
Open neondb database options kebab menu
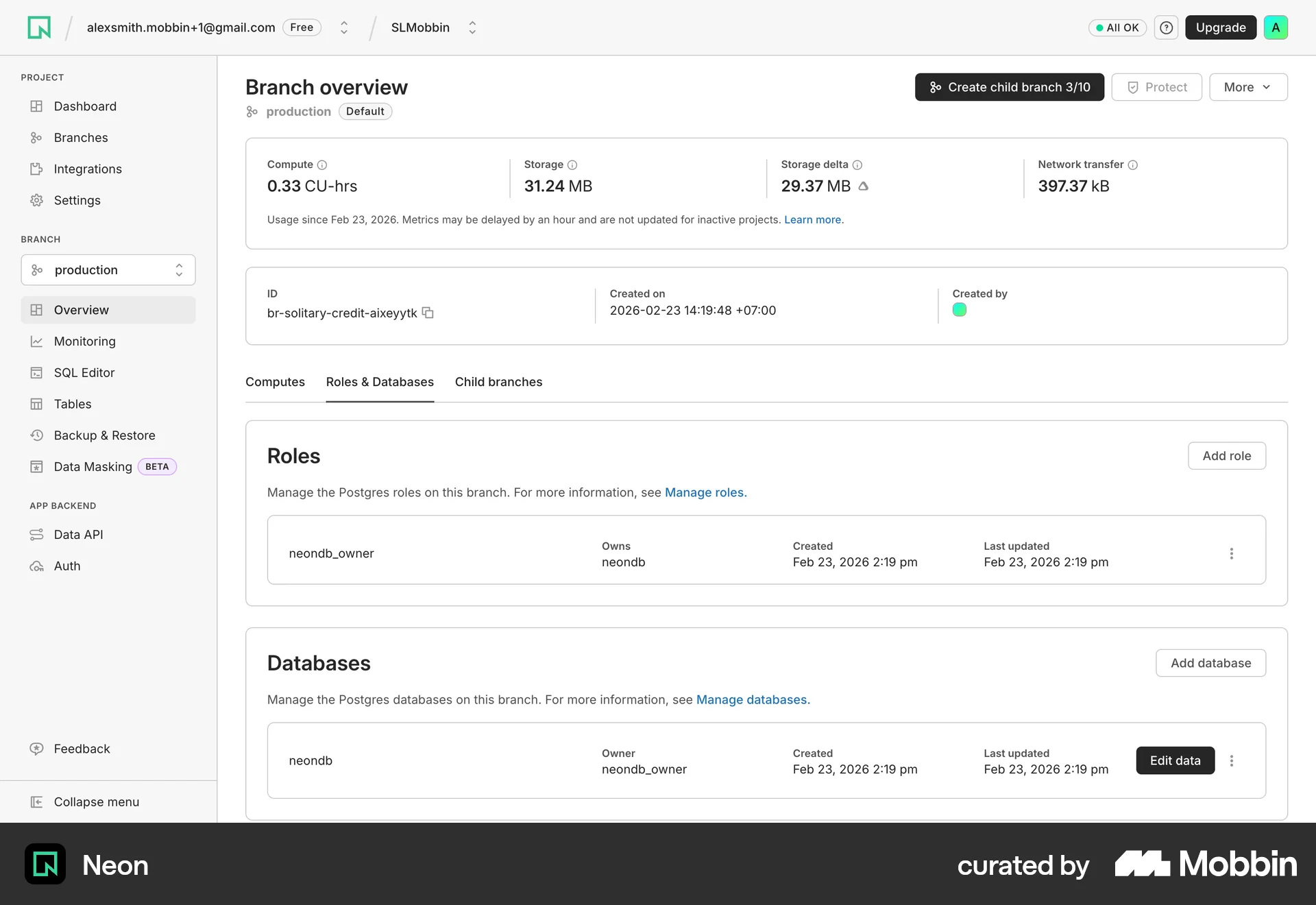(1231, 760)
